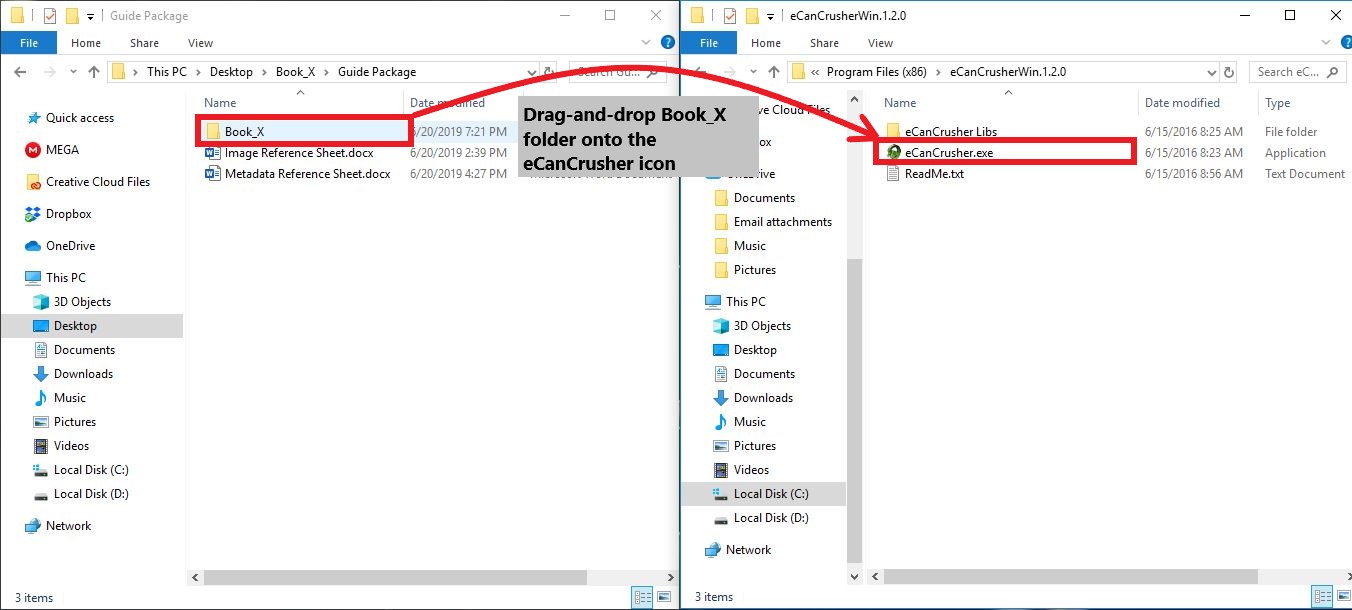The image size is (1352, 610).
Task: Open address bar history dropdown in Guide Package window
Action: click(532, 72)
